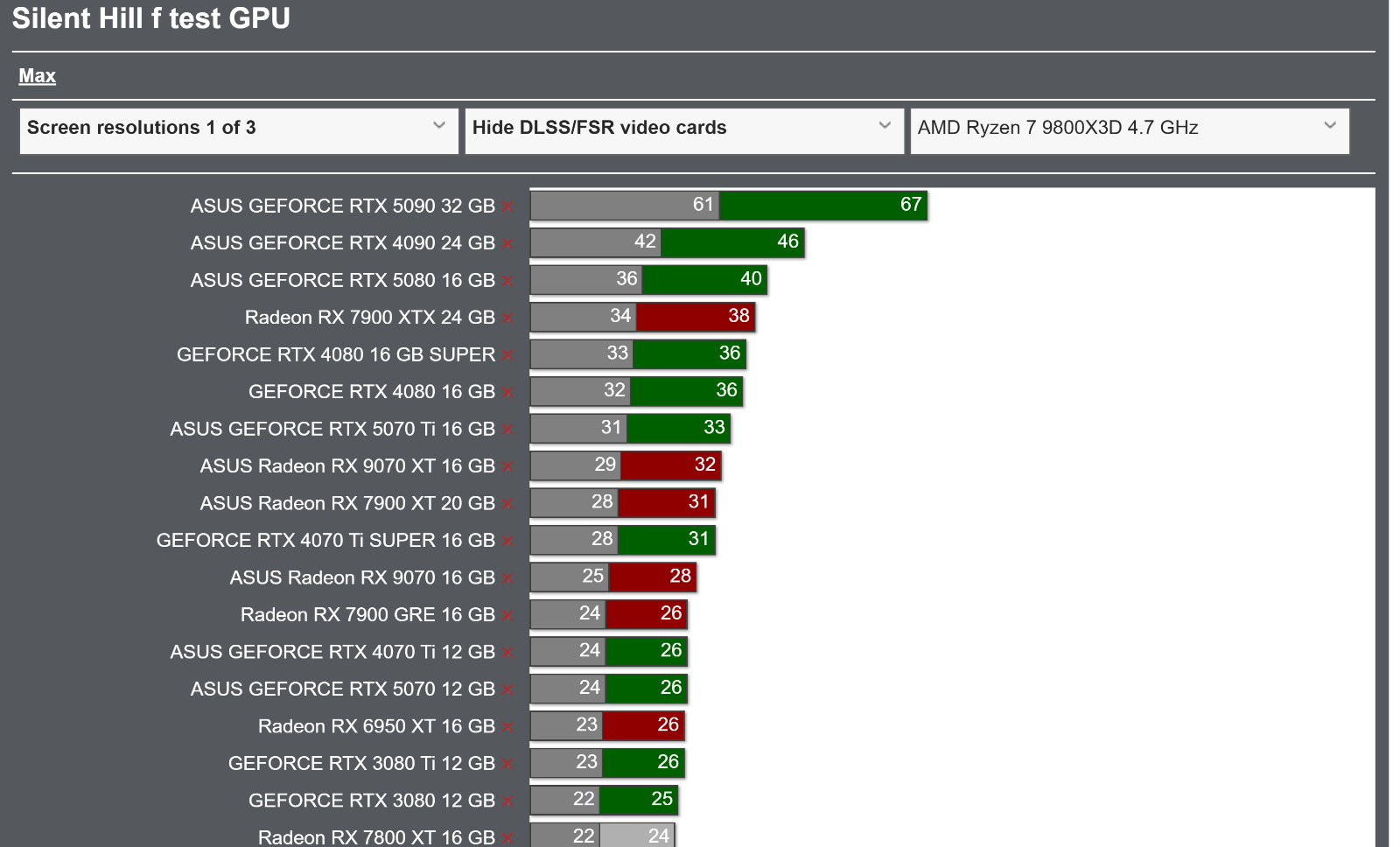
Task: Remove ASUS Radeon RX 7900 XT 20 GB via X
Action: tap(507, 504)
